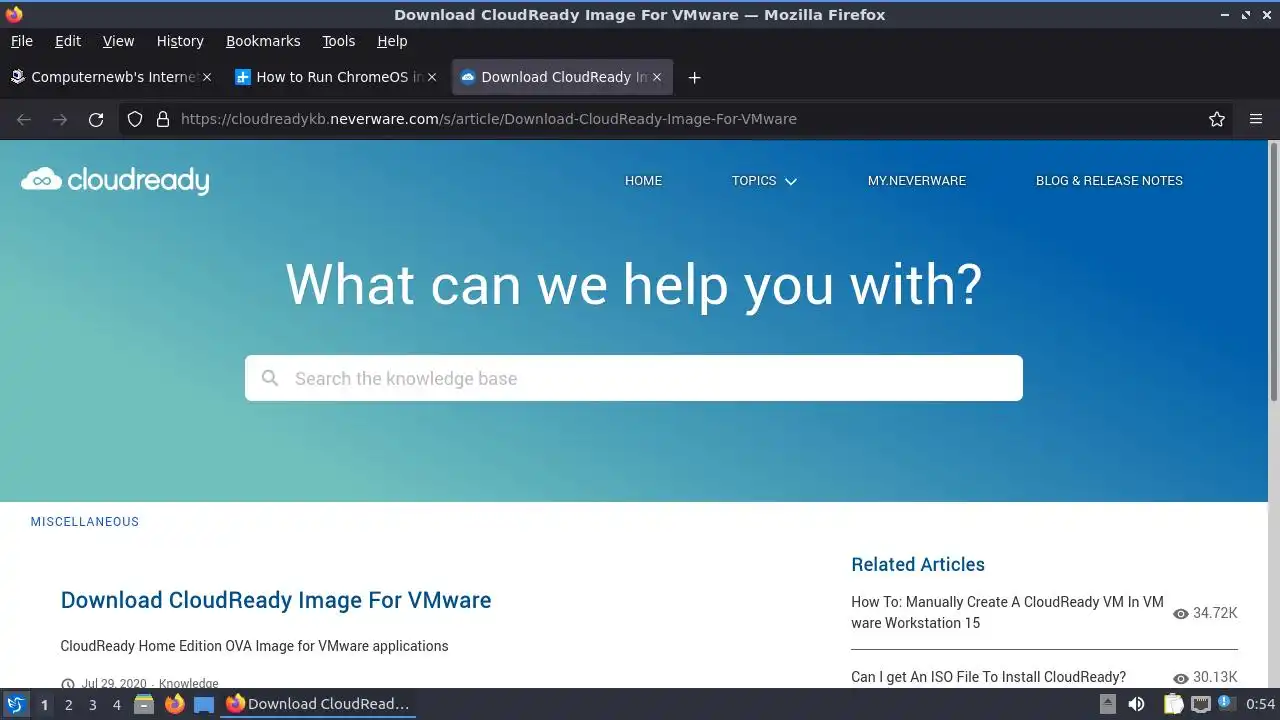The height and width of the screenshot is (720, 1280).
Task: Close the Download CloudReady tab
Action: (657, 77)
